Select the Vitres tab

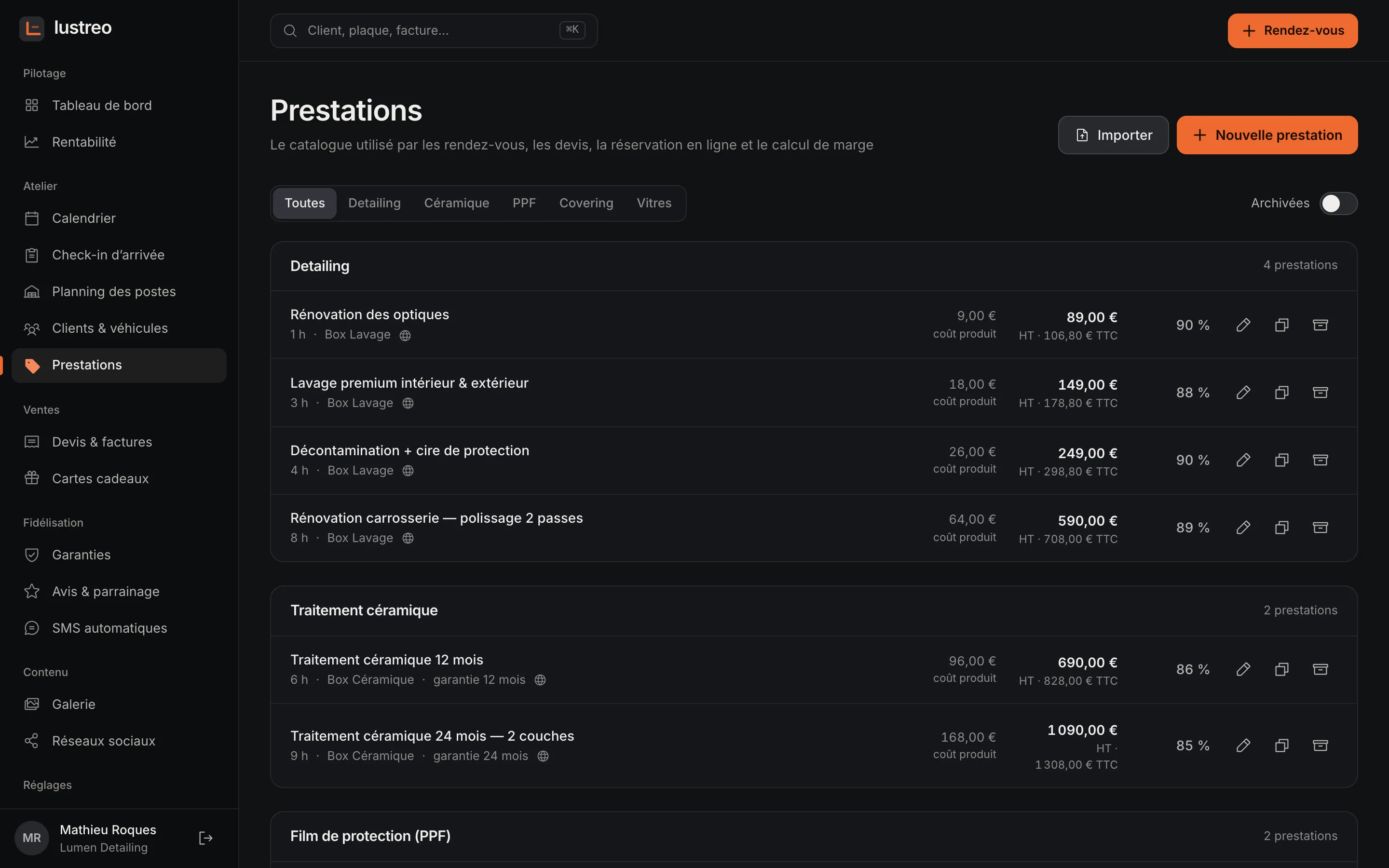654,203
